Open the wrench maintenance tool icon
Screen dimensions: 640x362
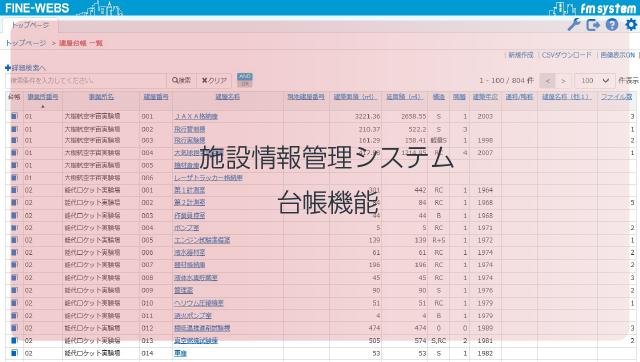[574, 24]
